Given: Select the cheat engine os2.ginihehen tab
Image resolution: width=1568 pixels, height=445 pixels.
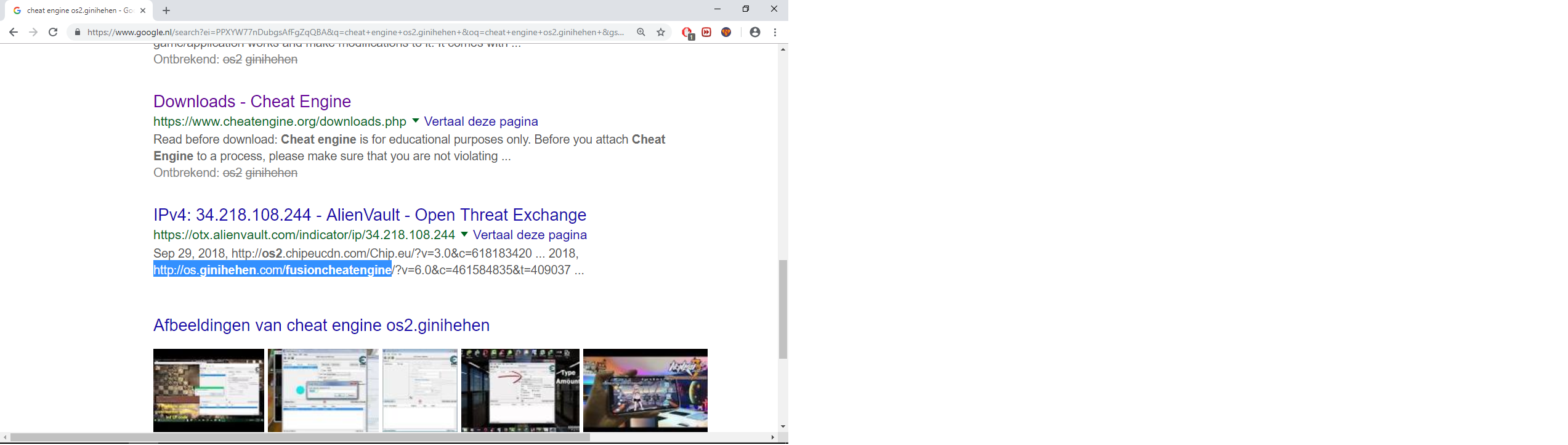Looking at the screenshot, I should (79, 10).
